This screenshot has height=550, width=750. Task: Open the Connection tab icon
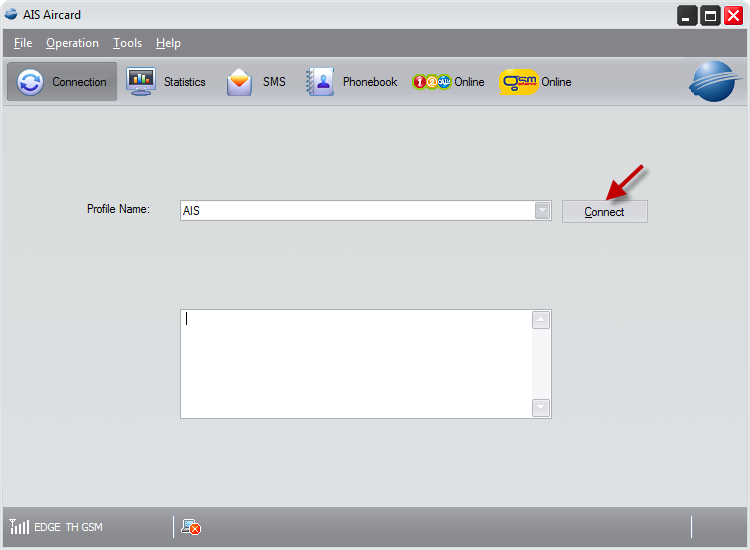coord(30,82)
